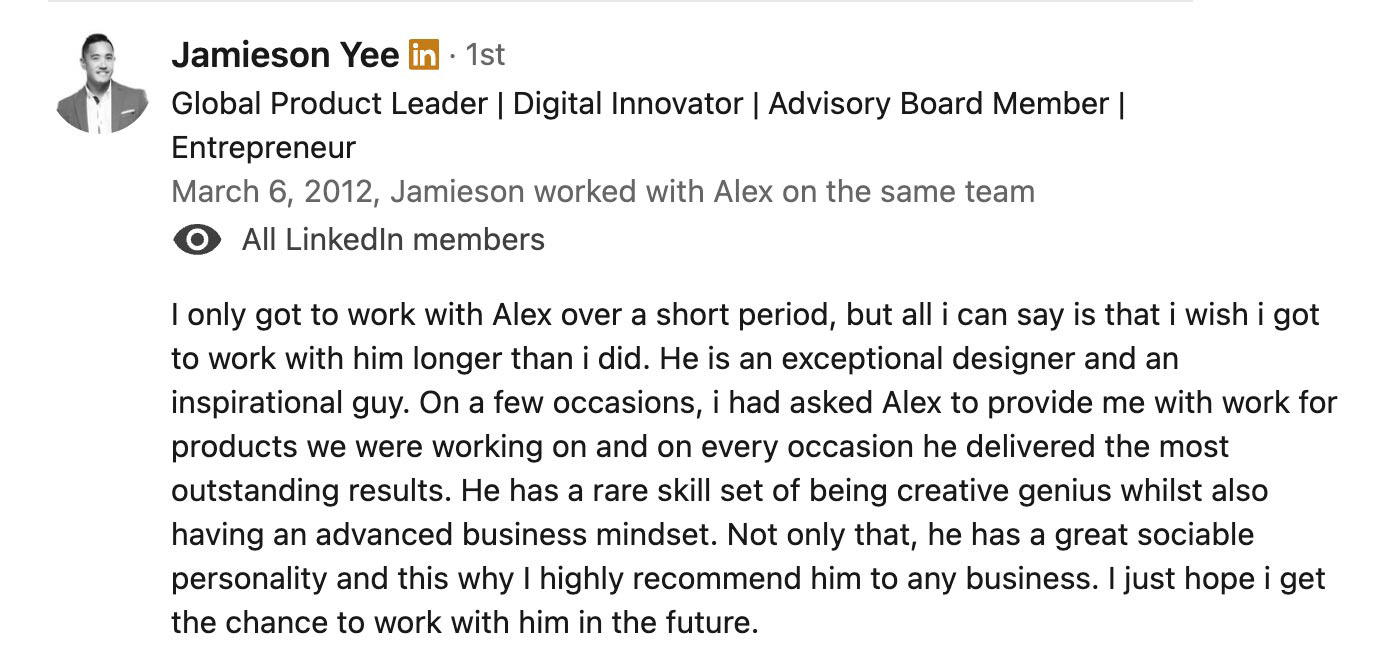Click the phrase advanced business mindset
Screen dimensions: 1392x666
point(516,535)
